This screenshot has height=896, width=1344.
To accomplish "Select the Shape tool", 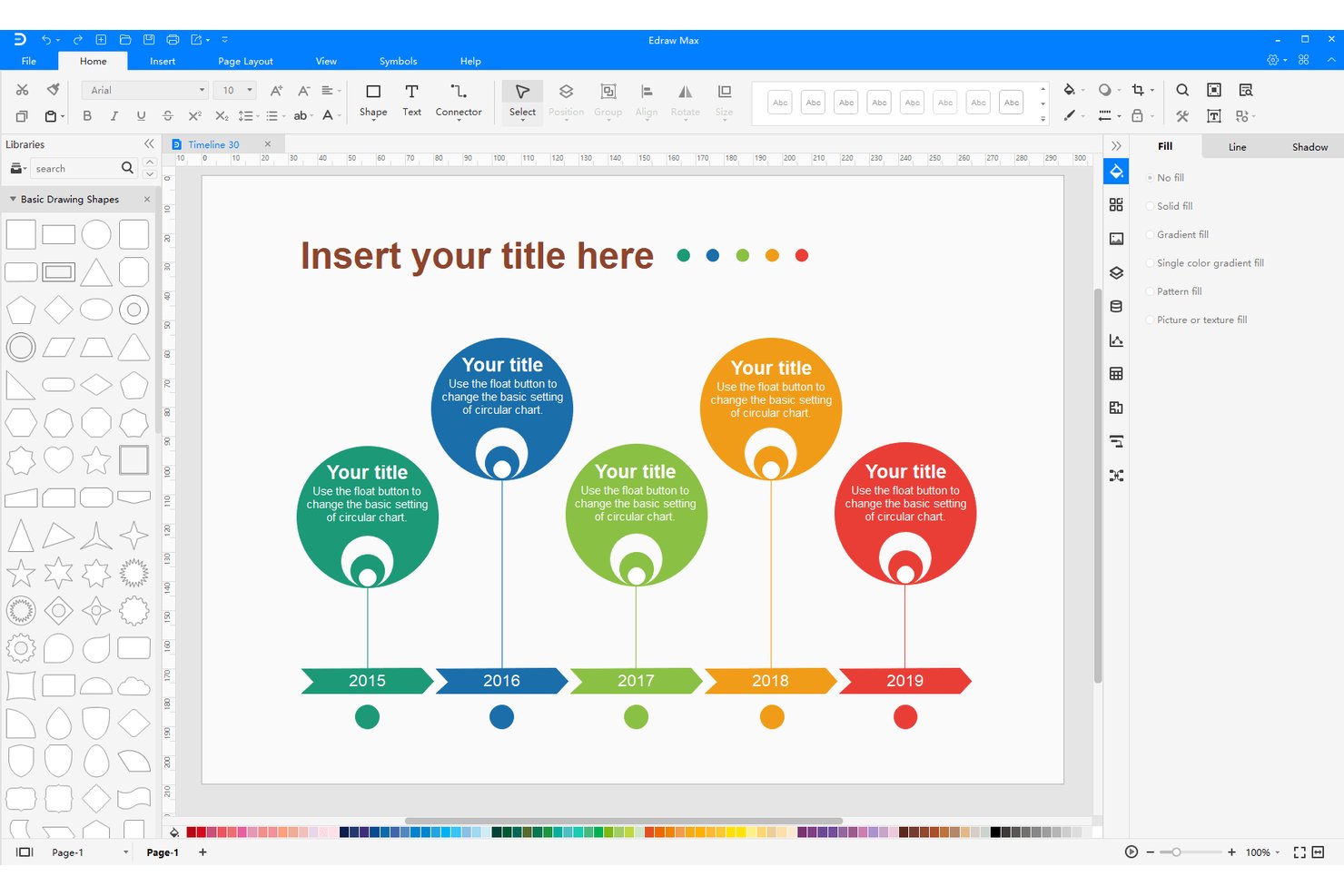I will pos(372,100).
